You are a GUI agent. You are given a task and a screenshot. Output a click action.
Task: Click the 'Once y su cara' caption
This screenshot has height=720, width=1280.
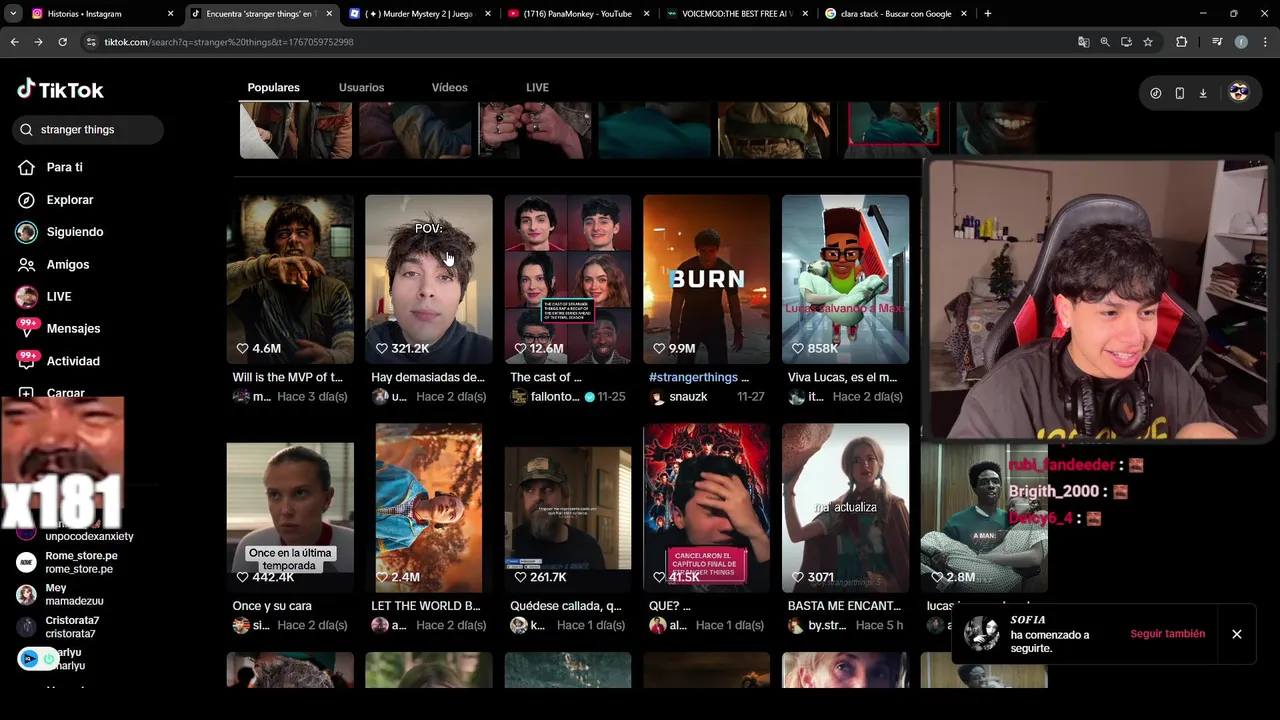[x=272, y=606]
